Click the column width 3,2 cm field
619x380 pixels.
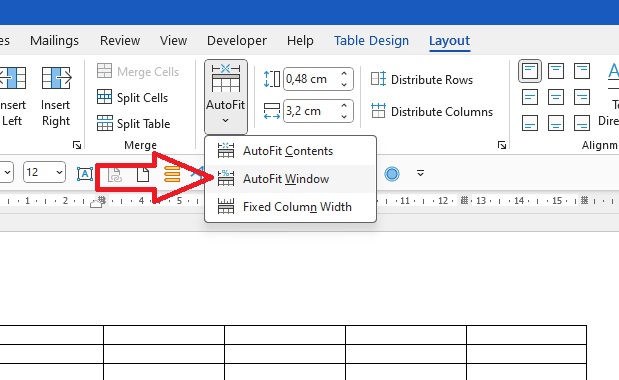click(311, 111)
